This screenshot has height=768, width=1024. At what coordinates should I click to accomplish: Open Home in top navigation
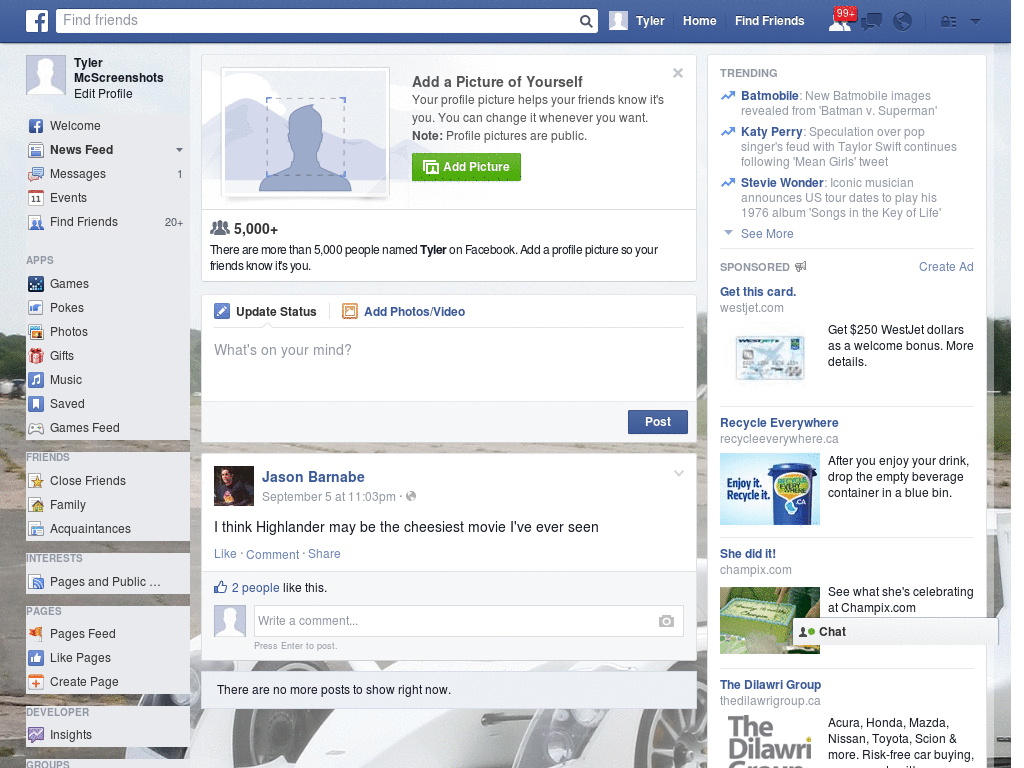point(699,21)
